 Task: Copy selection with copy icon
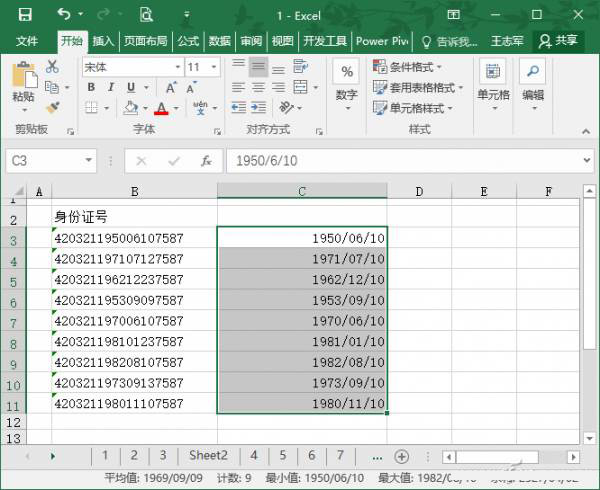(x=52, y=88)
